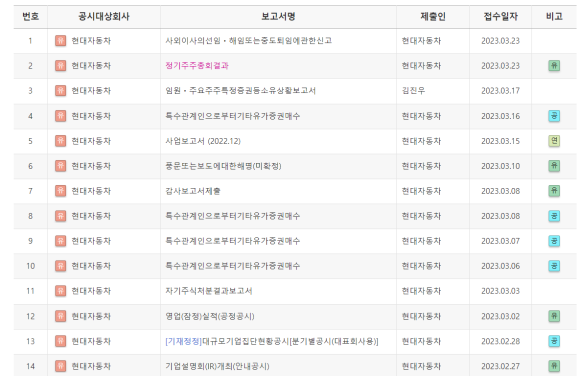580x376 pixels.
Task: Open the 감사보고서제출 report link
Action: coord(193,191)
